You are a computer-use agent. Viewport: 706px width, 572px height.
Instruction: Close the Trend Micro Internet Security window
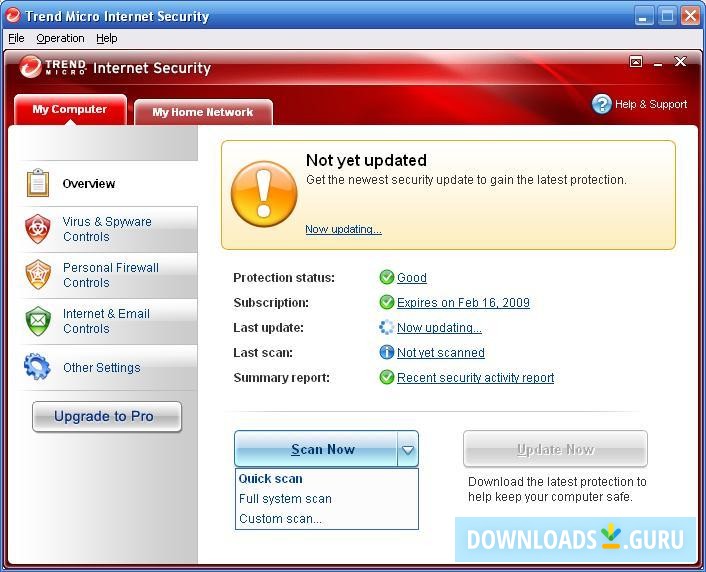[690, 16]
